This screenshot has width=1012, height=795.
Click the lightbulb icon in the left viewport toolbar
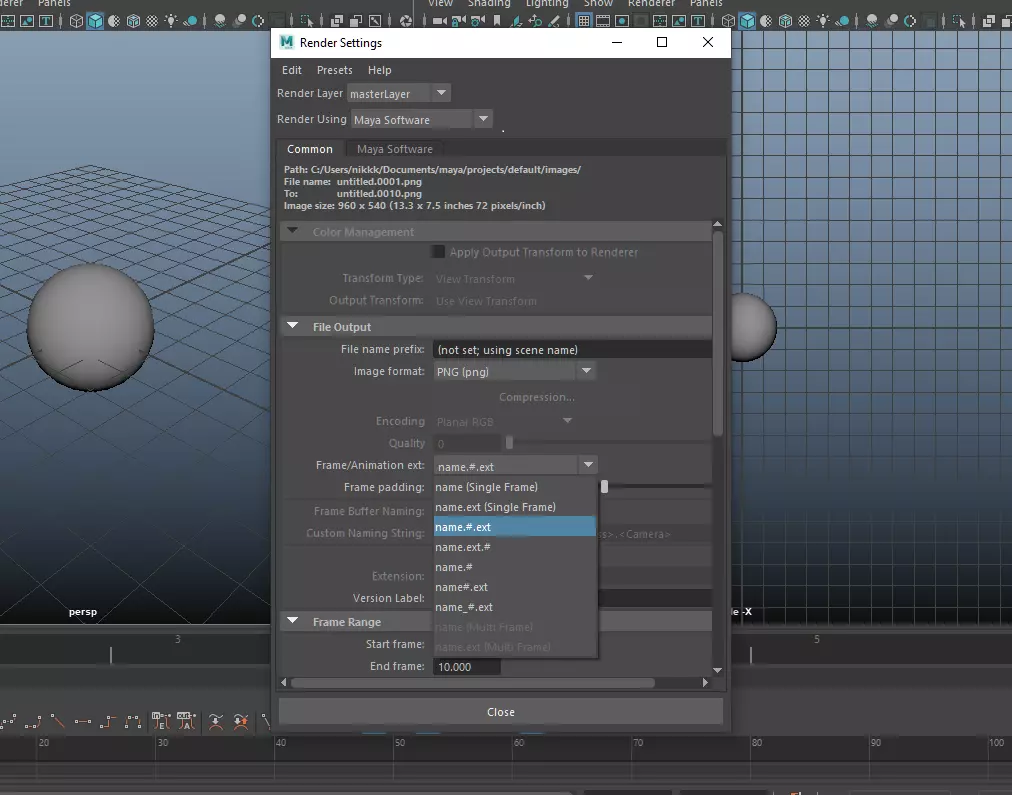tap(171, 21)
